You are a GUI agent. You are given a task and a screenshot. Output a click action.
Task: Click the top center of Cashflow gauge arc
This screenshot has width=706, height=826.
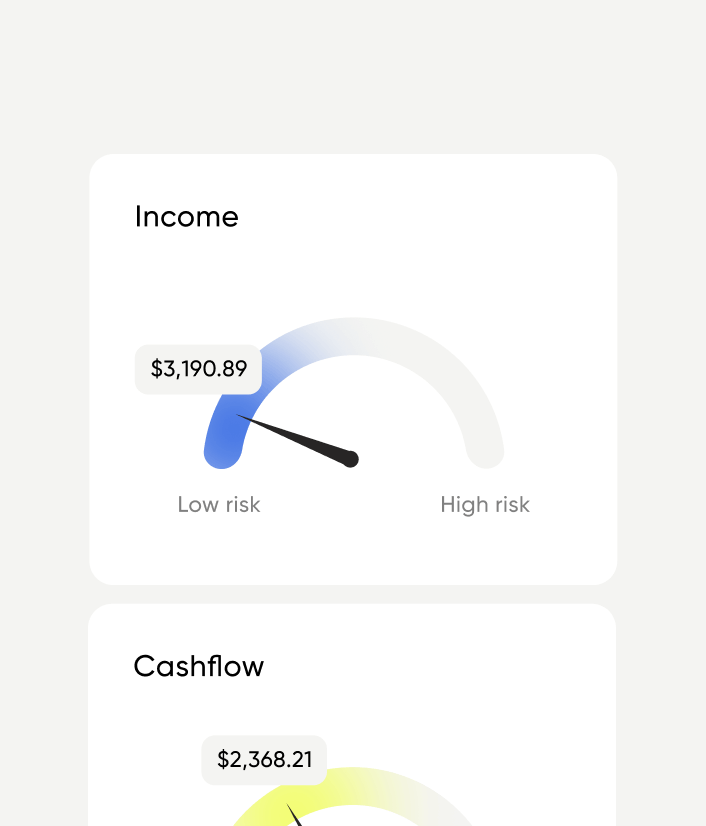[x=353, y=785]
